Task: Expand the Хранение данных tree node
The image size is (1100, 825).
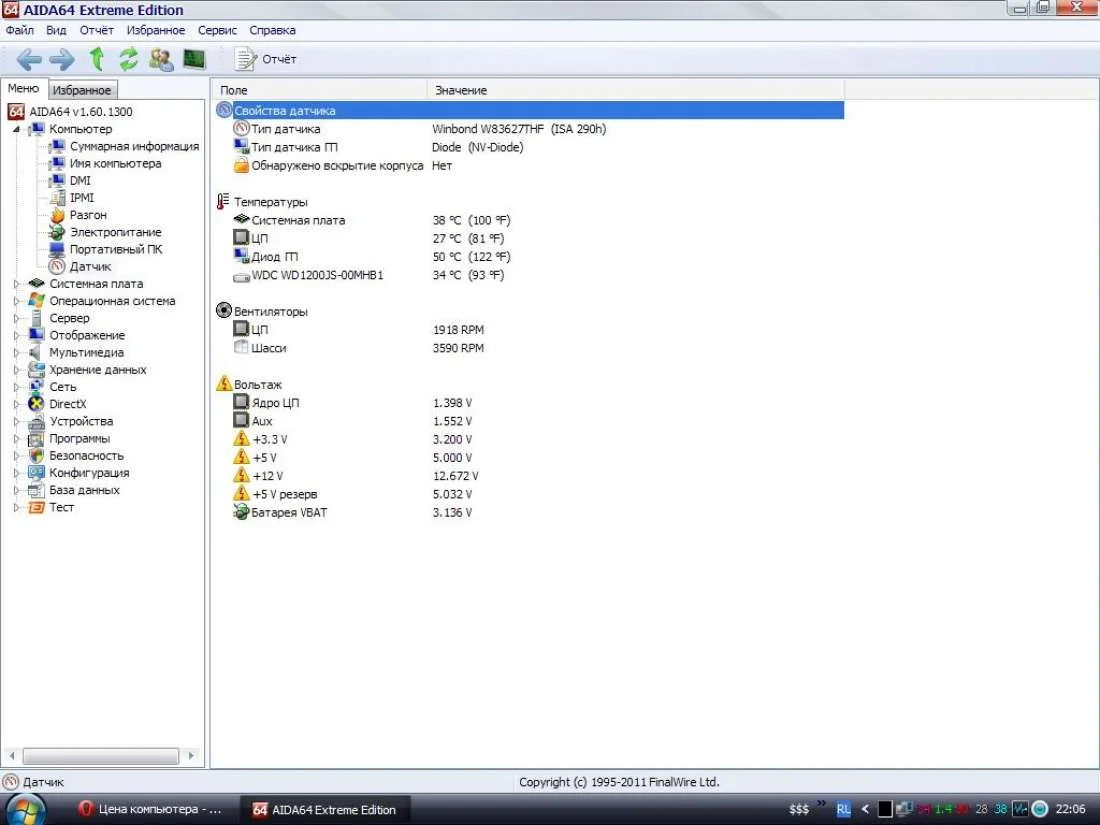Action: [x=16, y=370]
